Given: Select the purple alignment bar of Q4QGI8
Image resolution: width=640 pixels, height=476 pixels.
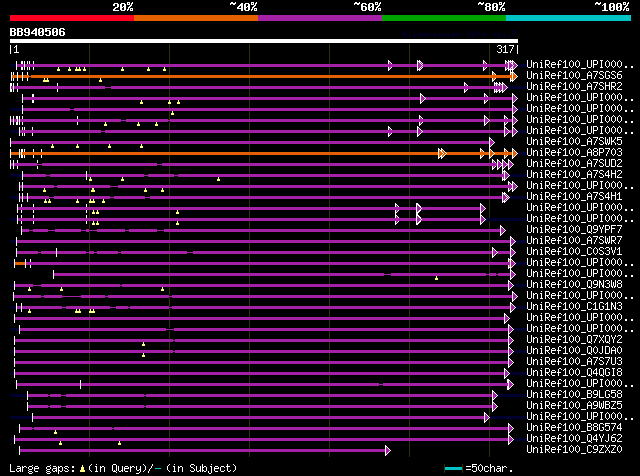Looking at the screenshot, I should click(x=262, y=374).
